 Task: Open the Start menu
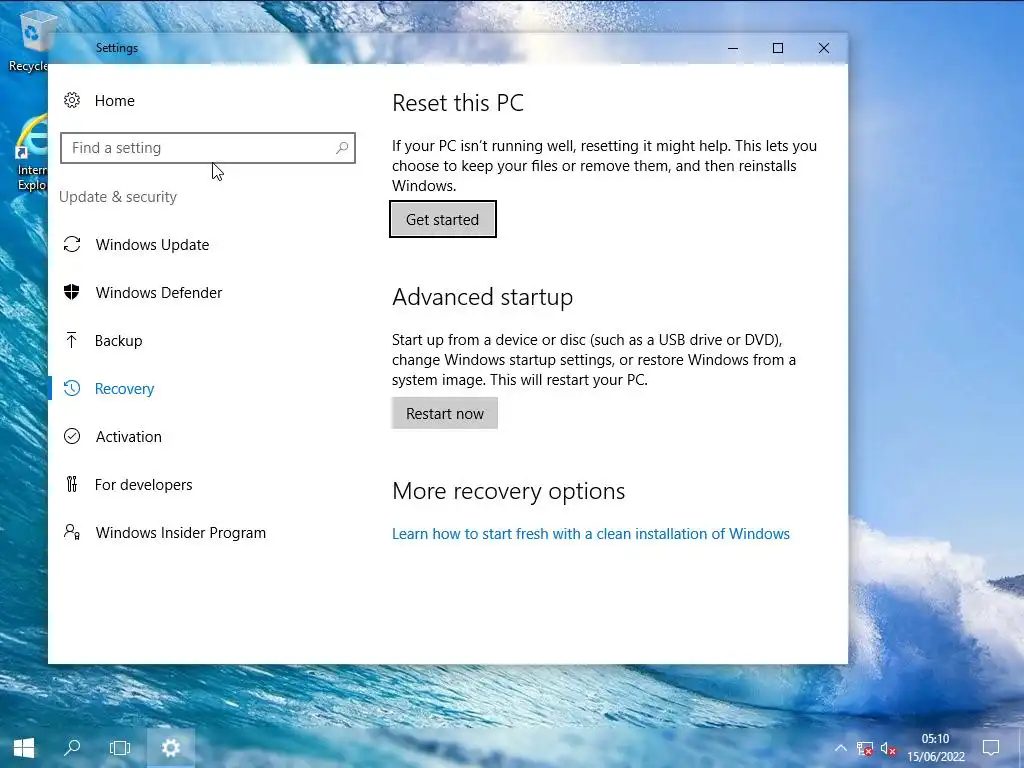(24, 748)
